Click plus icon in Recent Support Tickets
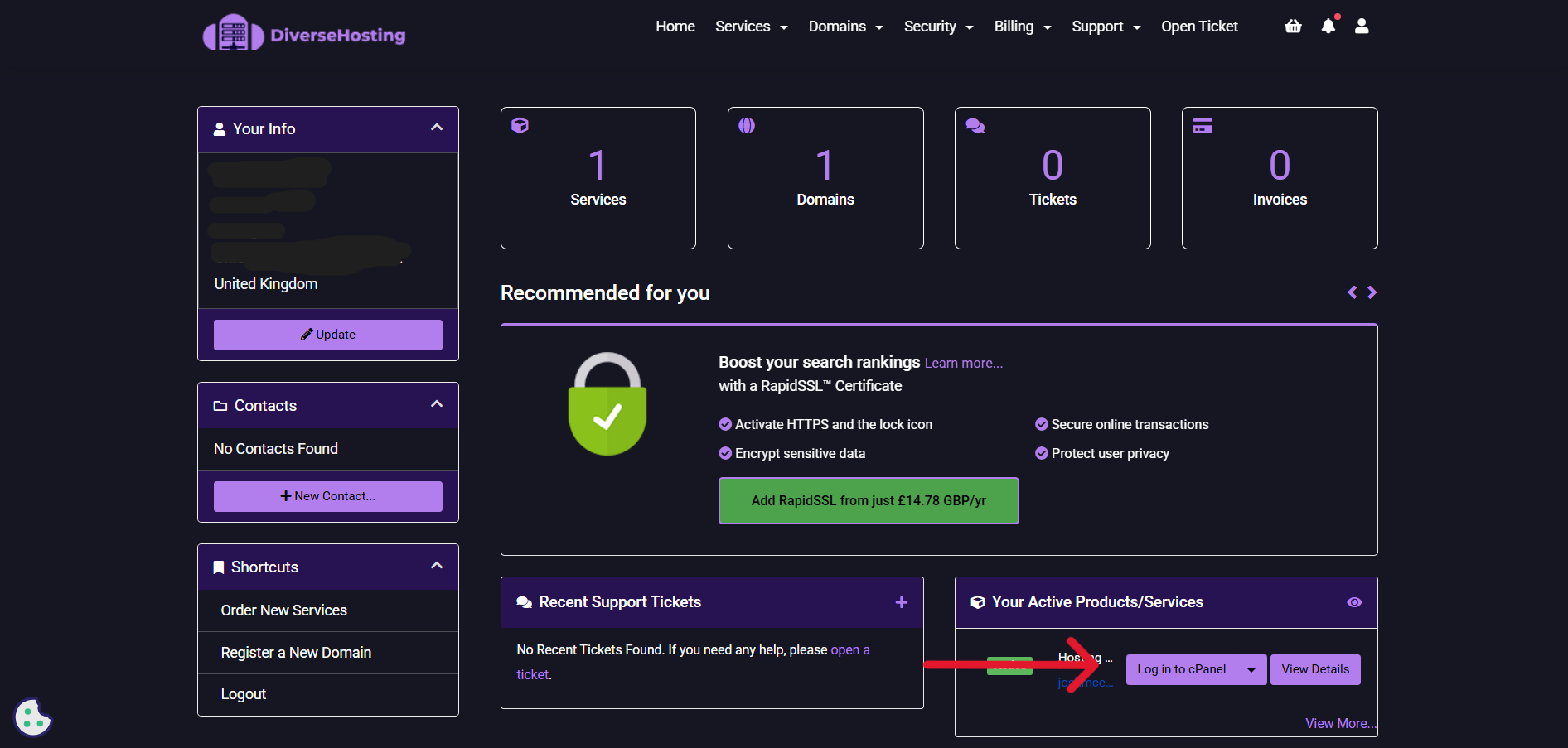The width and height of the screenshot is (1568, 748). tap(902, 602)
